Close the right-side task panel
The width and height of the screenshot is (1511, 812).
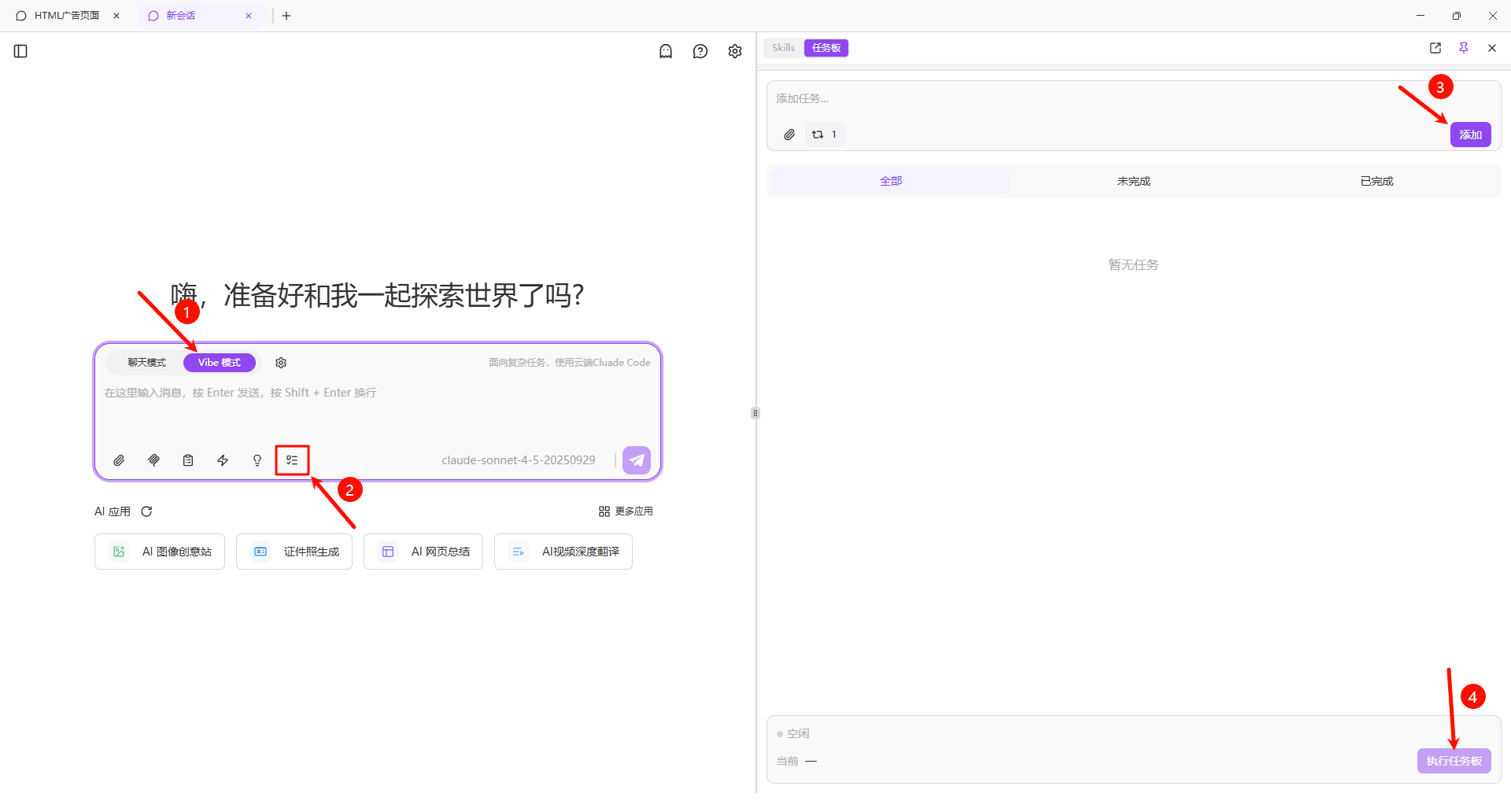[x=1492, y=48]
